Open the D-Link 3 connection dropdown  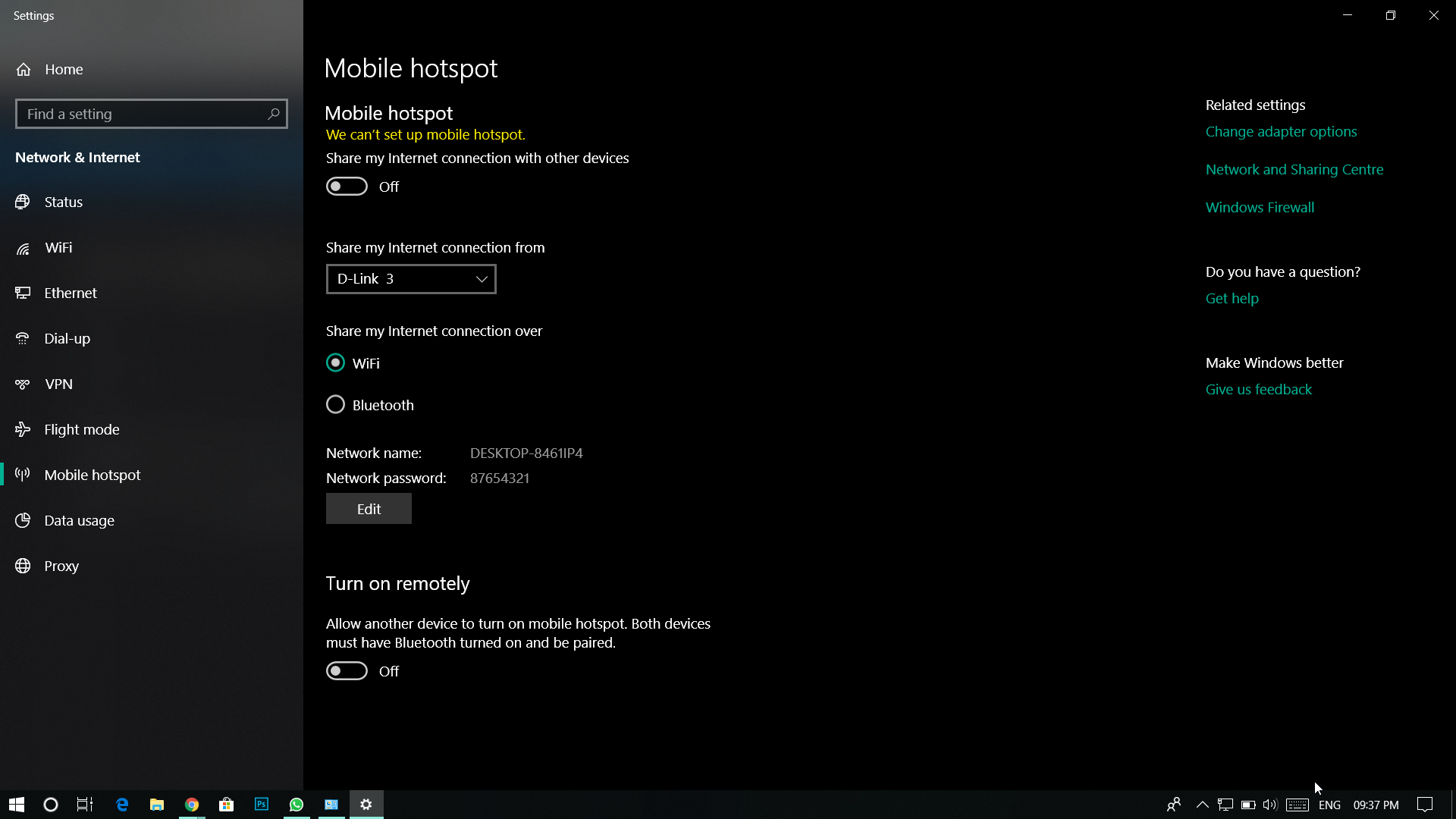(411, 279)
